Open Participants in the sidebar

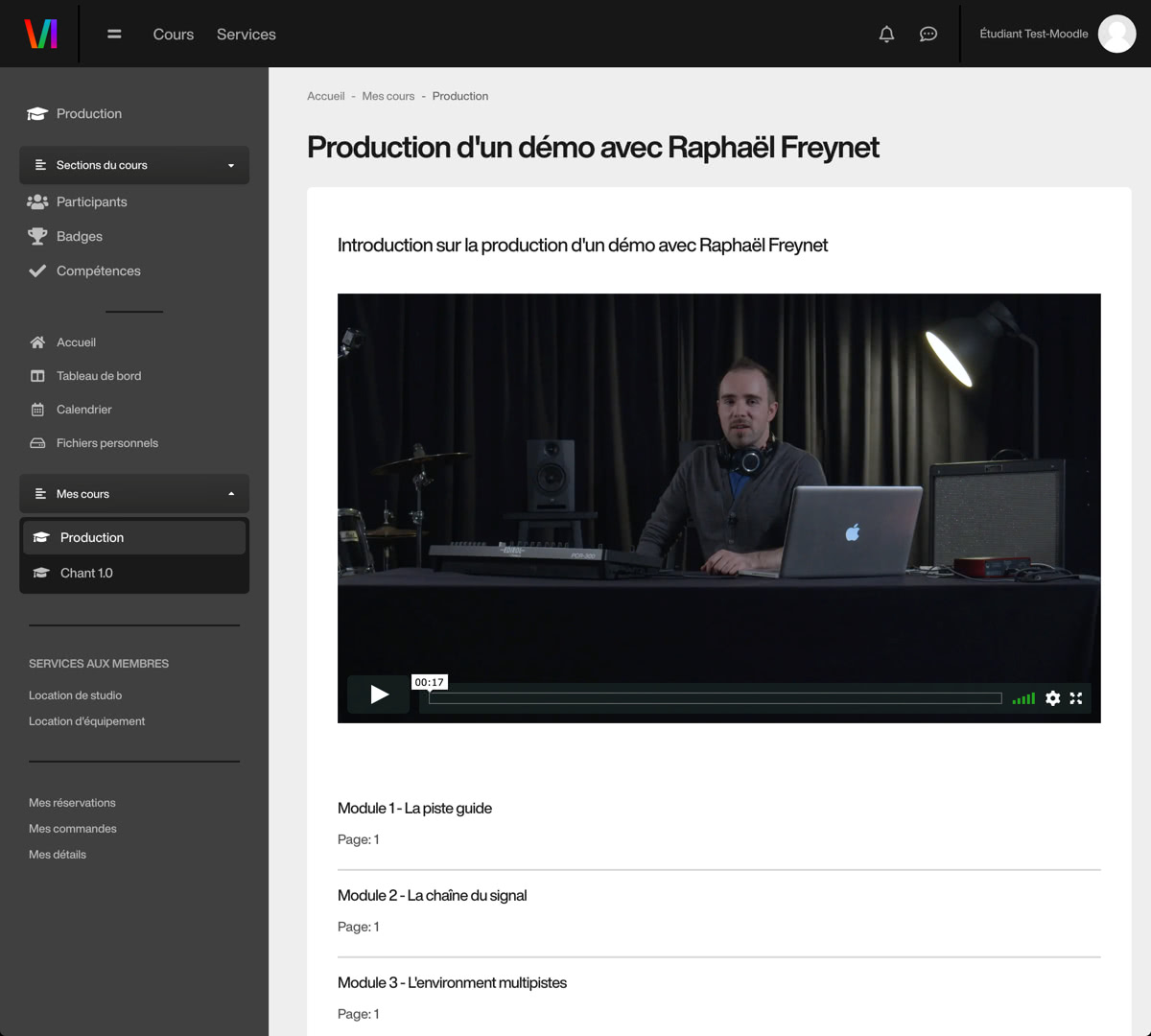tap(91, 201)
